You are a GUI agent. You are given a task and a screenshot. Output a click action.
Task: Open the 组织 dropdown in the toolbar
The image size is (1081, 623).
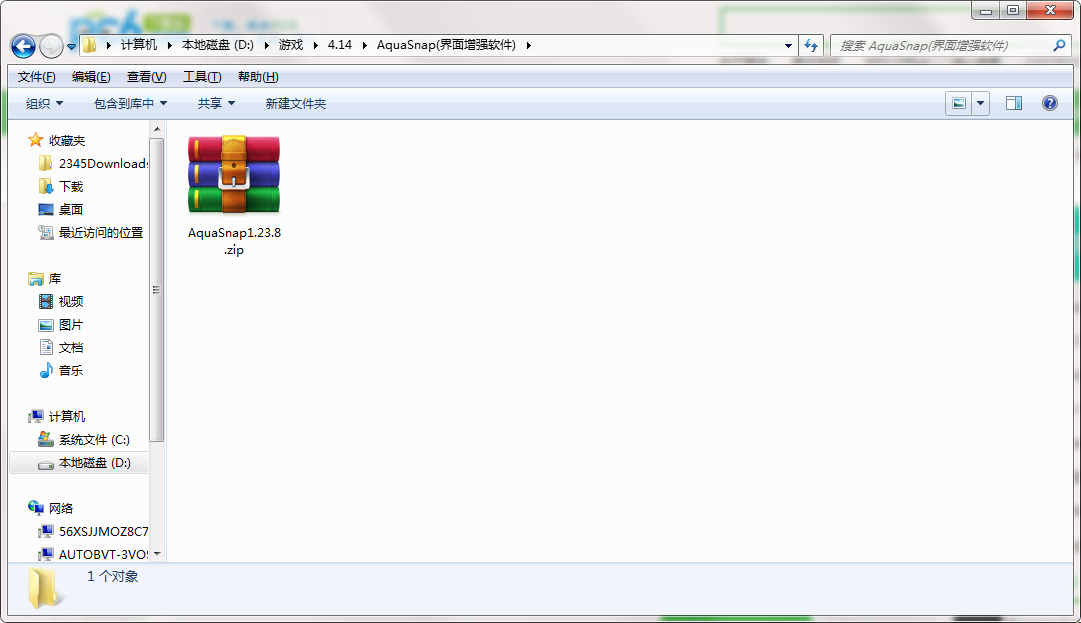(x=44, y=103)
